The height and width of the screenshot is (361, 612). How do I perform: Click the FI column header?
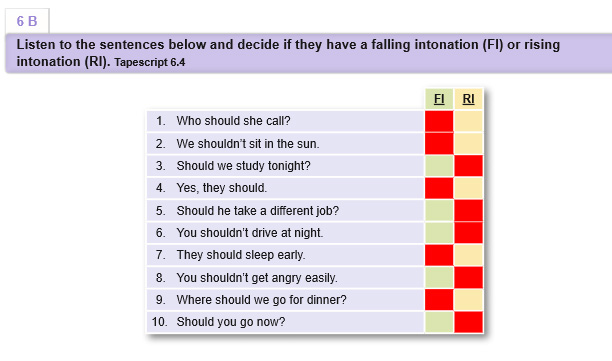[x=439, y=99]
